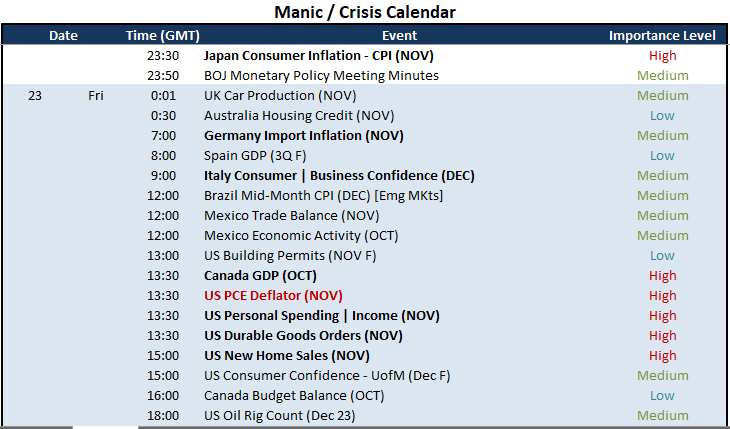The width and height of the screenshot is (730, 429).
Task: Click the Importance Level column header
Action: (662, 35)
